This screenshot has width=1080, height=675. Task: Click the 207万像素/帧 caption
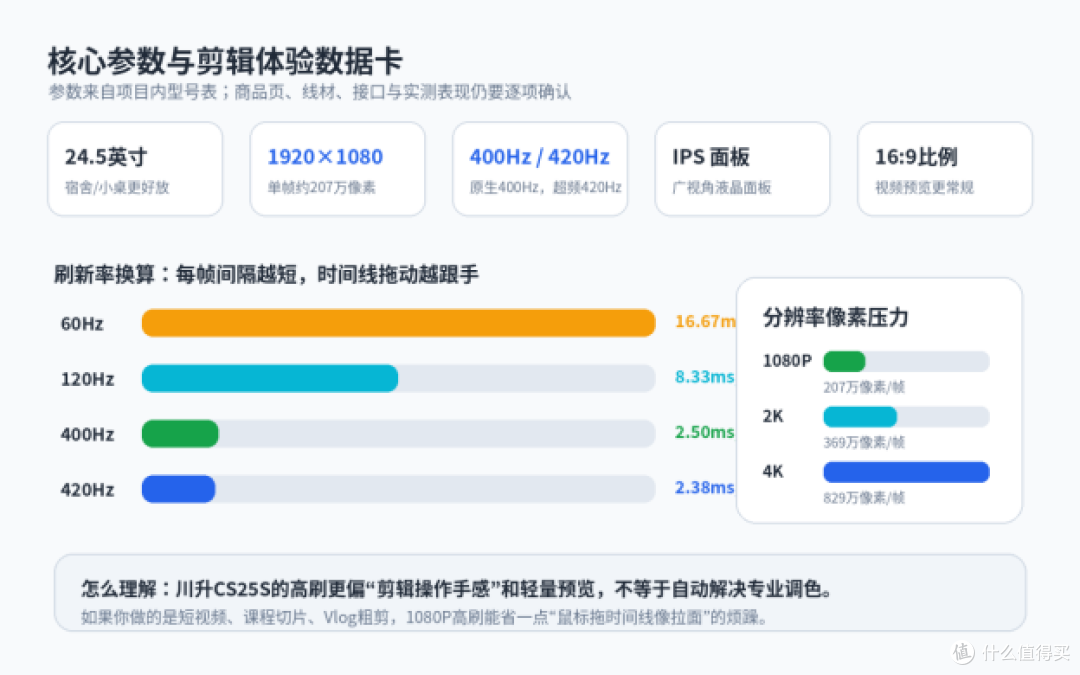[x=864, y=387]
